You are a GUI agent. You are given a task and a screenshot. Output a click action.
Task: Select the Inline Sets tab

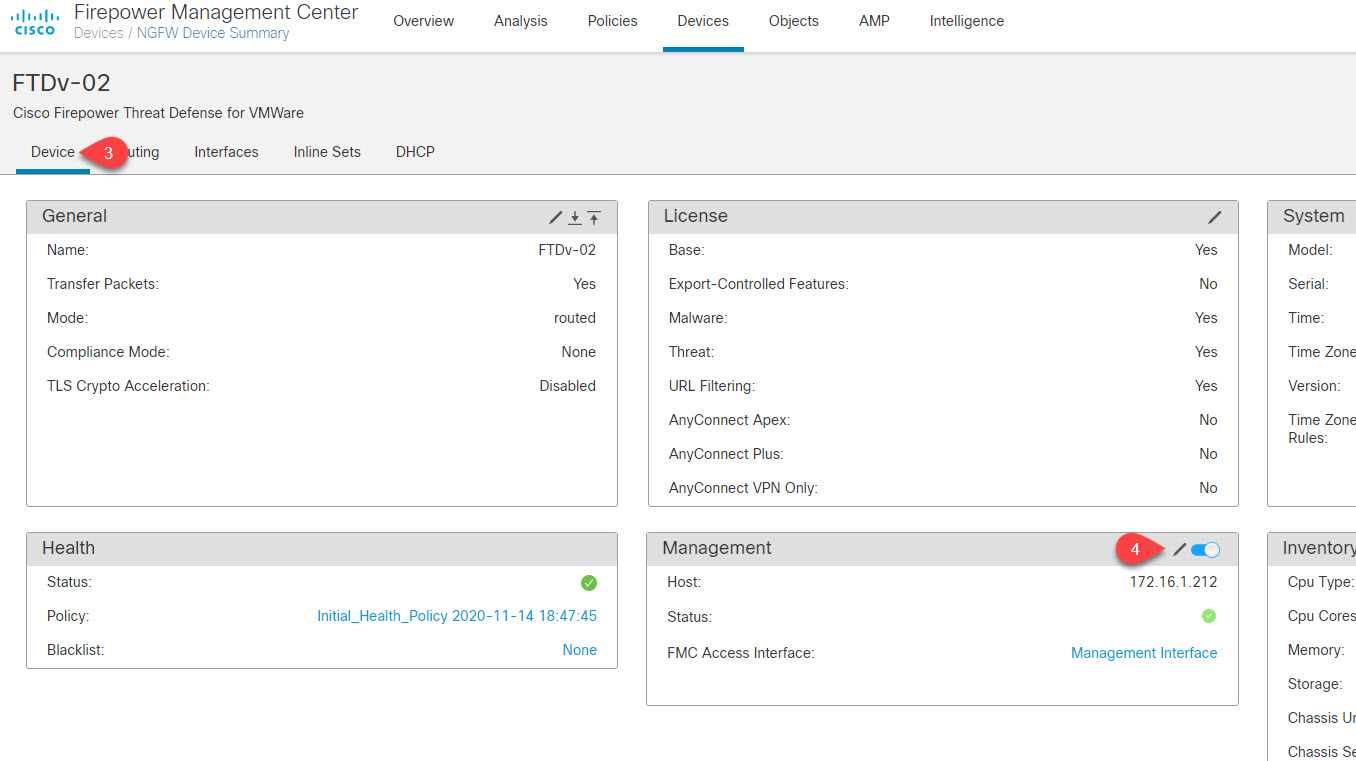coord(327,151)
